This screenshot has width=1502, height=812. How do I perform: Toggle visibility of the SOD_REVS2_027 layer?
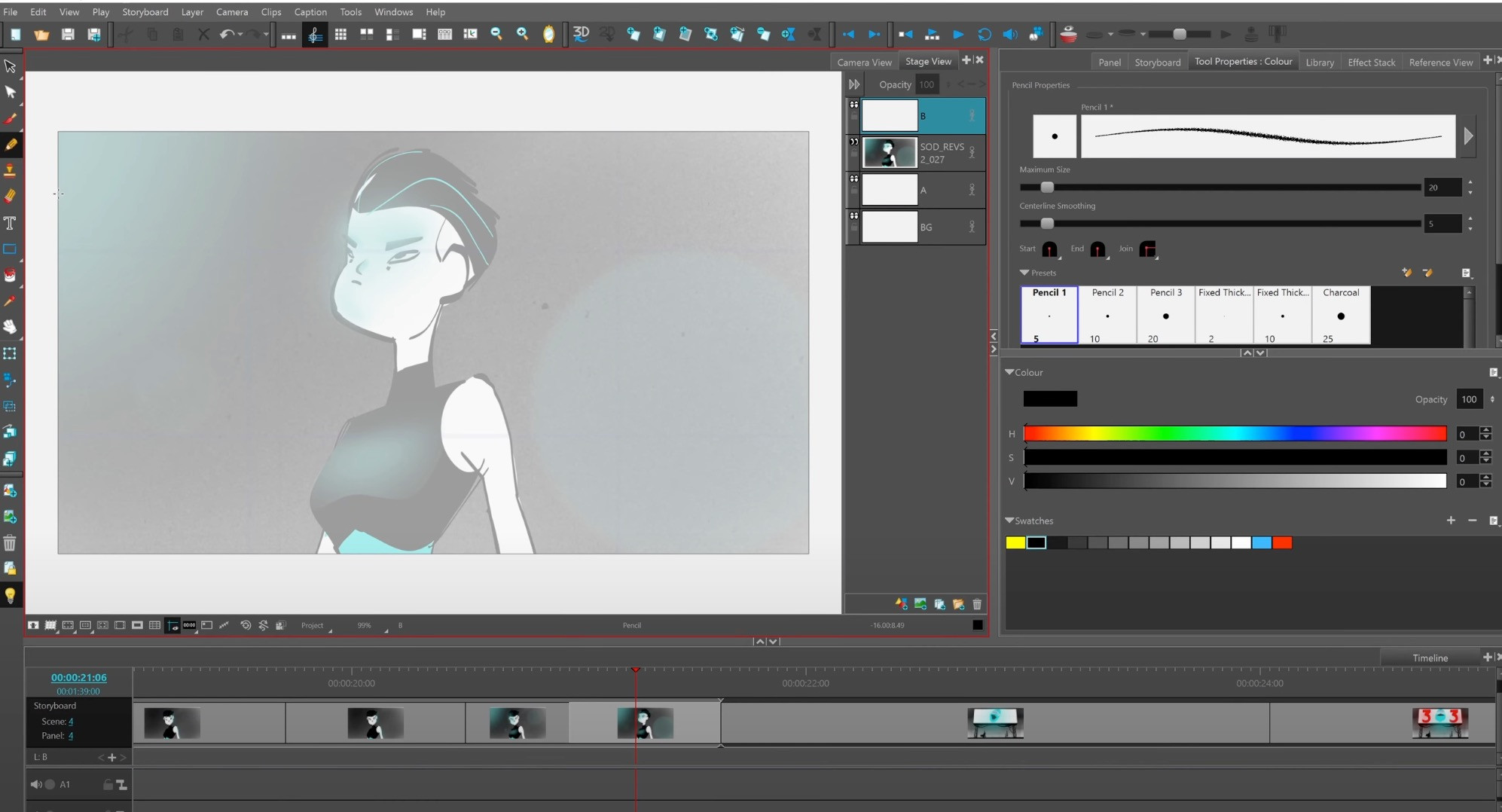pos(854,142)
